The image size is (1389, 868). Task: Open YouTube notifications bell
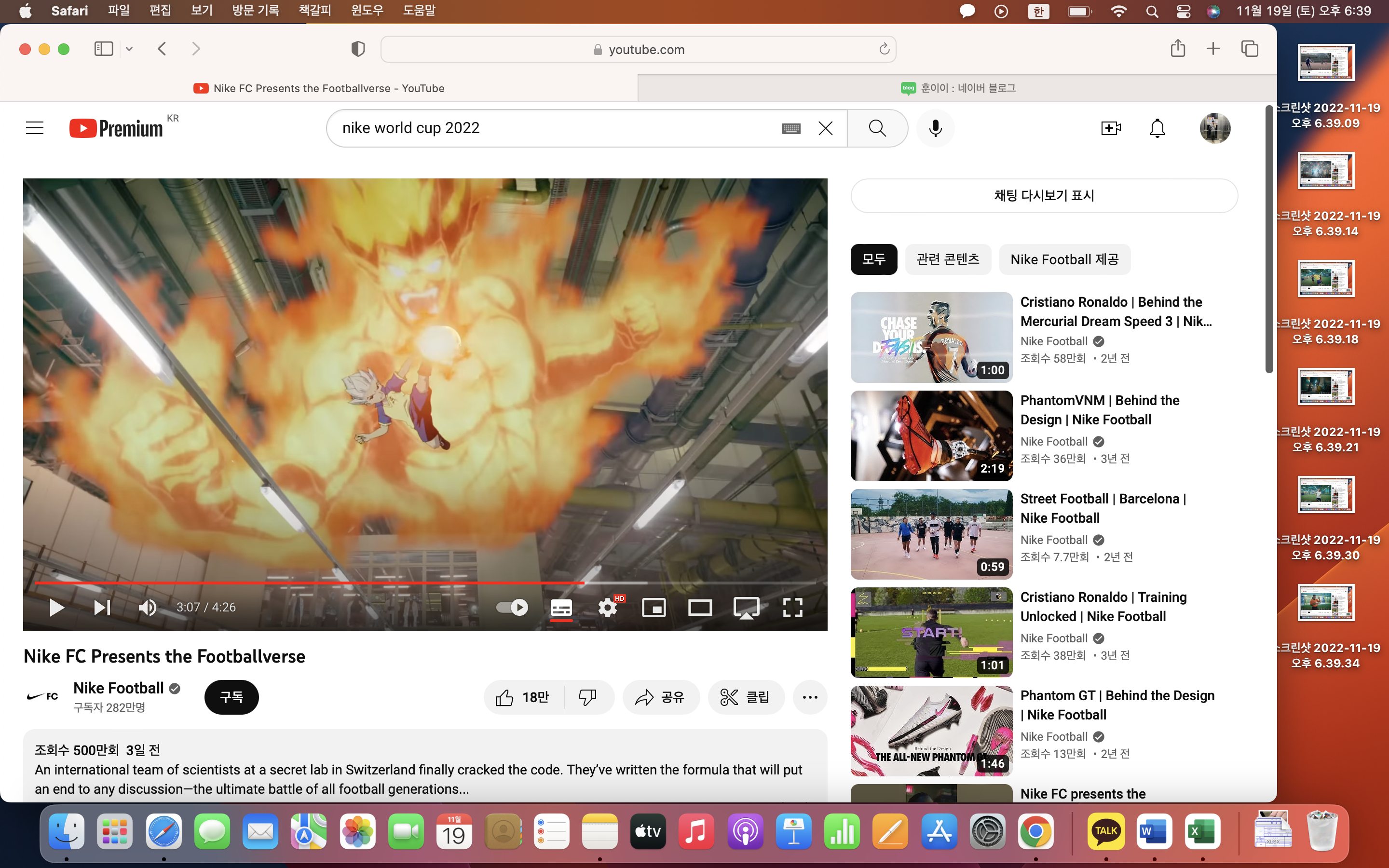click(1157, 128)
